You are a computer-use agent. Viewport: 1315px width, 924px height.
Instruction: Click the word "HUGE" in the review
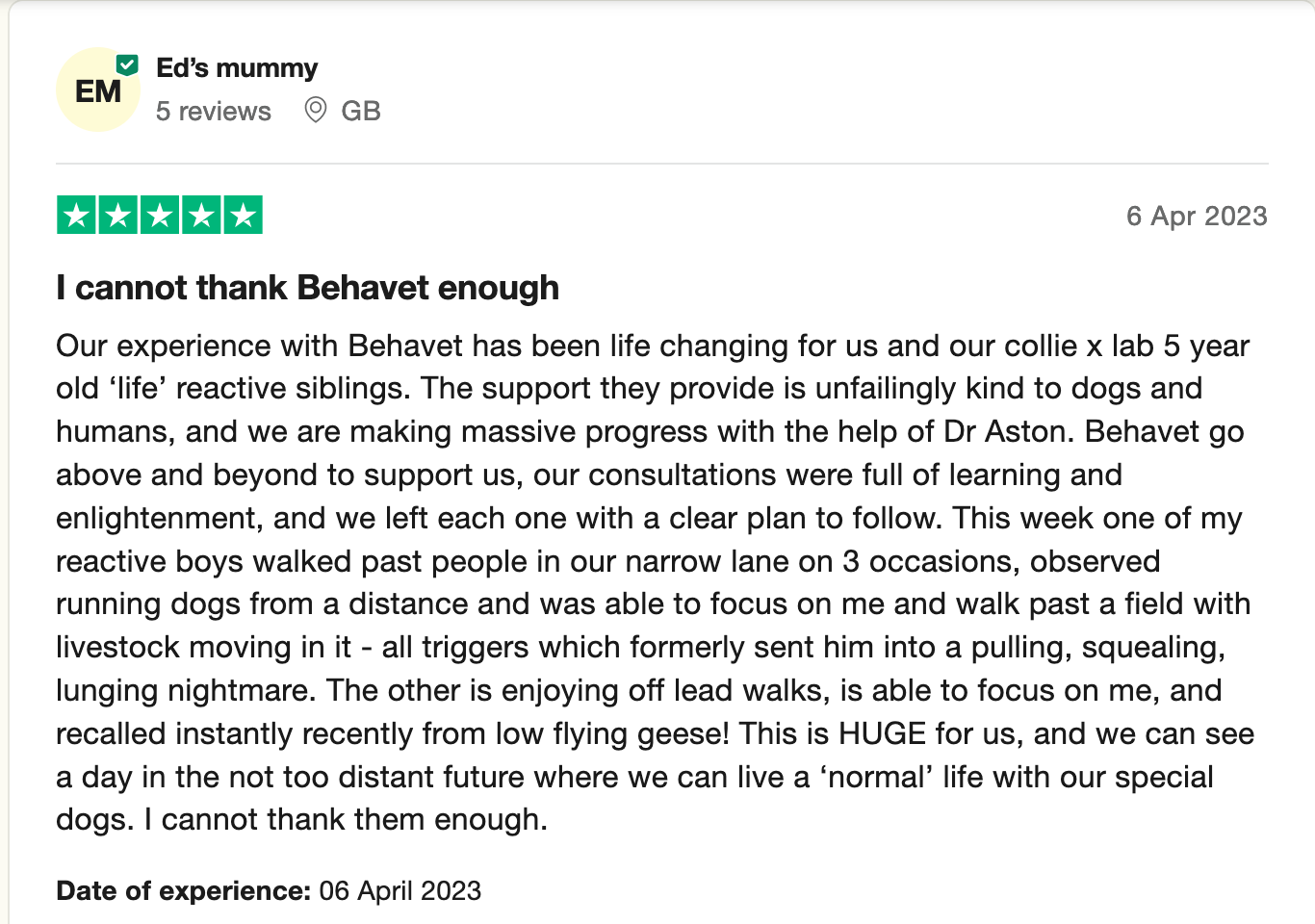pyautogui.click(x=882, y=734)
